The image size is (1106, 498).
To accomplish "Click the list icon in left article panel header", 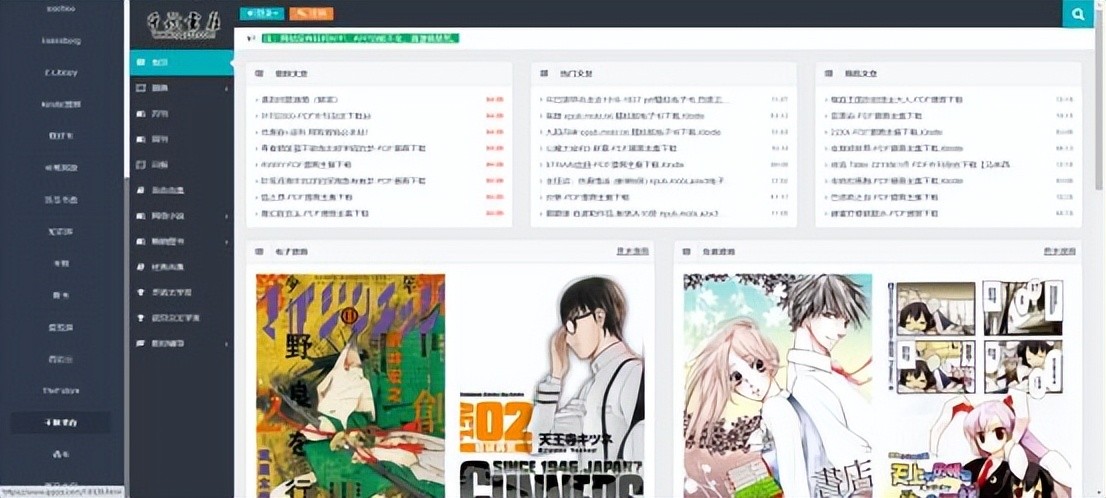I will (x=260, y=73).
